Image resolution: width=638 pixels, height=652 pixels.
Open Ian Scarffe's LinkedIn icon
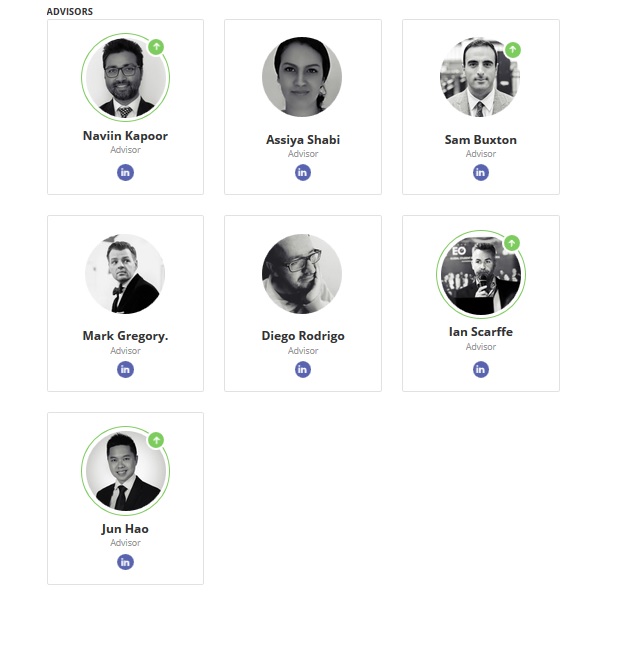481,369
